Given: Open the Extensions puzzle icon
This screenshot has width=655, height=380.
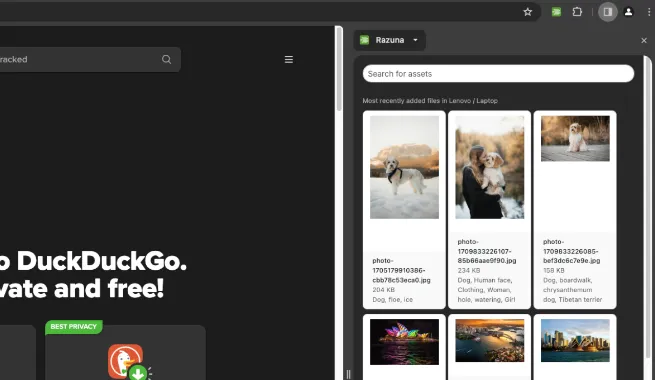Looking at the screenshot, I should tap(577, 12).
